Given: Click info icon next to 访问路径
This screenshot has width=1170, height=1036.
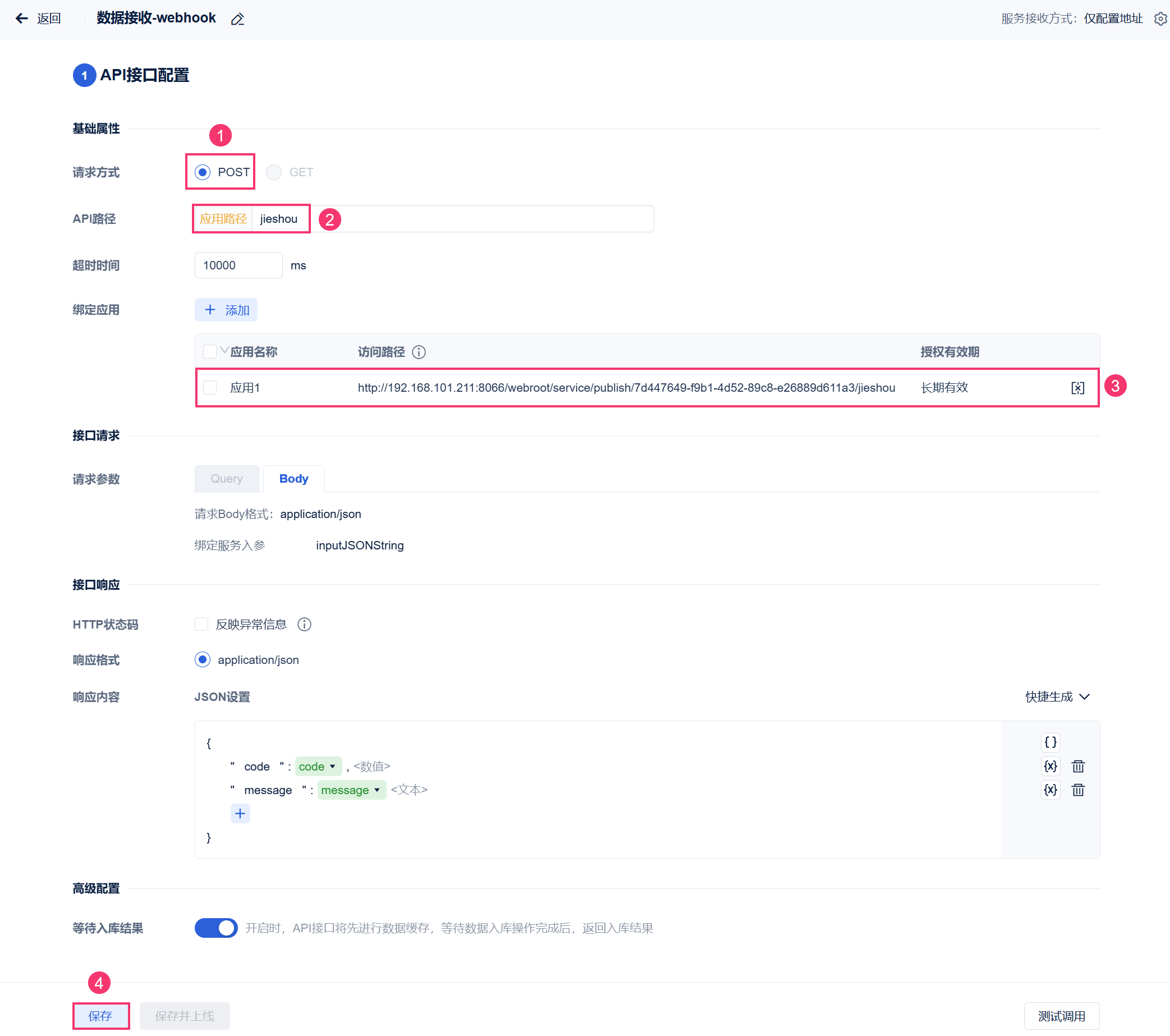Looking at the screenshot, I should [x=419, y=352].
